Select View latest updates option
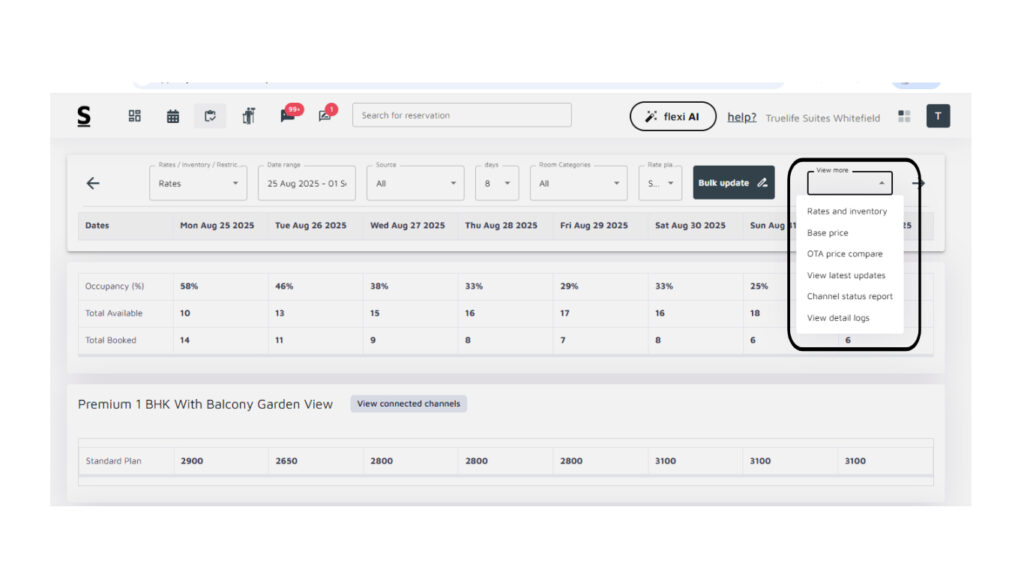This screenshot has height=576, width=1024. 846,276
